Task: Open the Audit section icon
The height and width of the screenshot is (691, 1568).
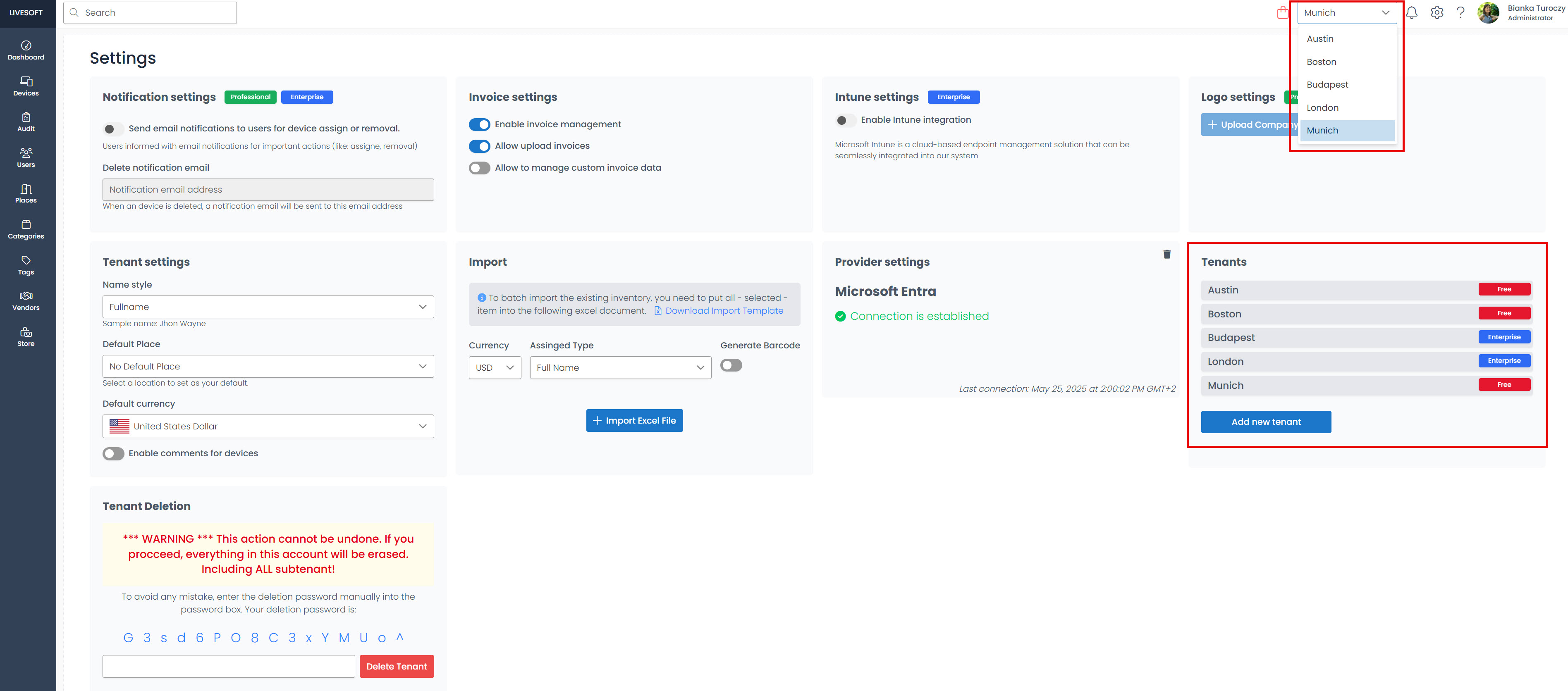Action: [x=26, y=117]
